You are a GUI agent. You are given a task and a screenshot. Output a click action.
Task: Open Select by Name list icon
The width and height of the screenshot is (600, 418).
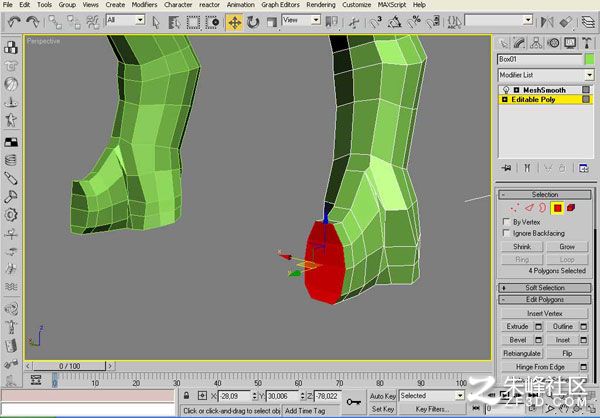tap(174, 23)
